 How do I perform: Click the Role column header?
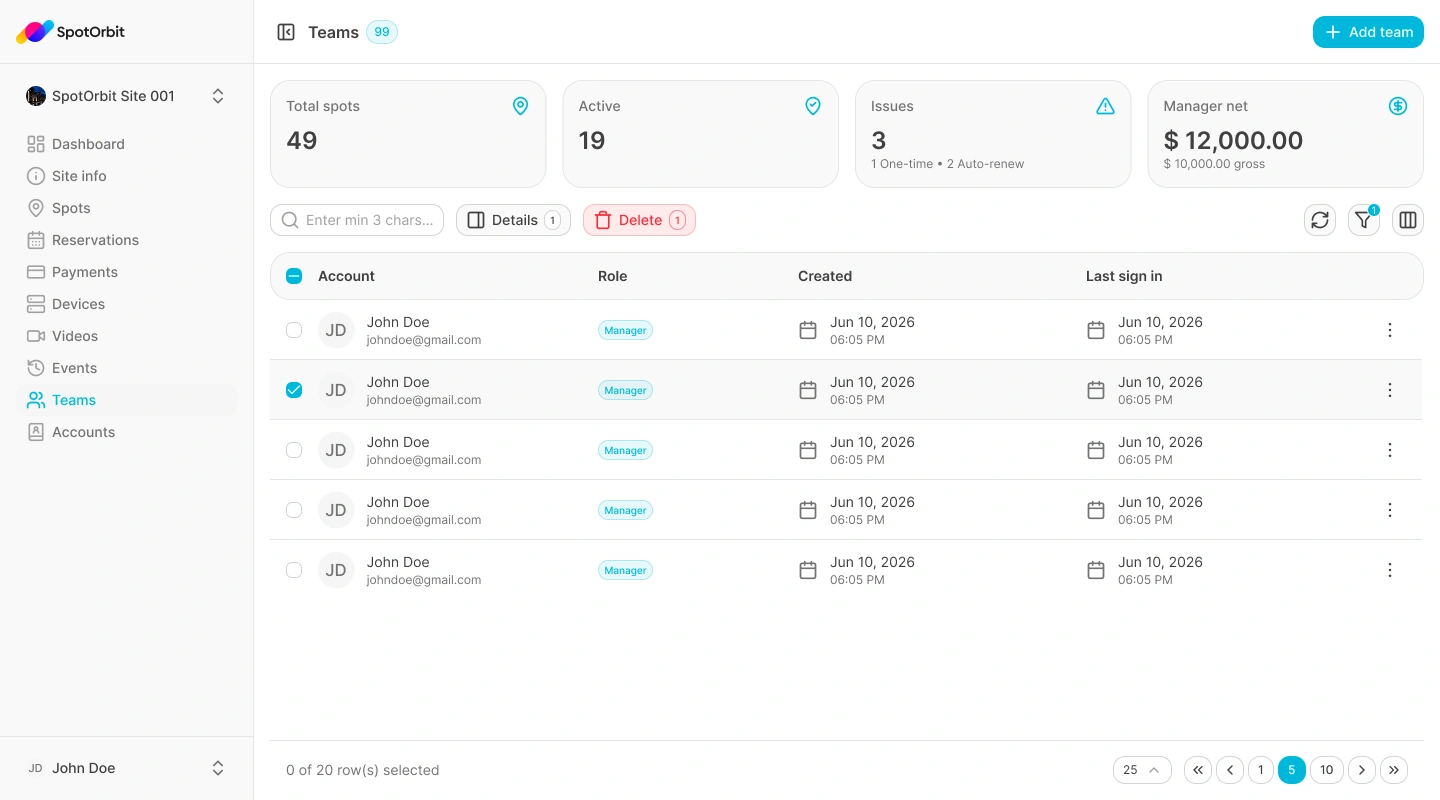[x=613, y=276]
